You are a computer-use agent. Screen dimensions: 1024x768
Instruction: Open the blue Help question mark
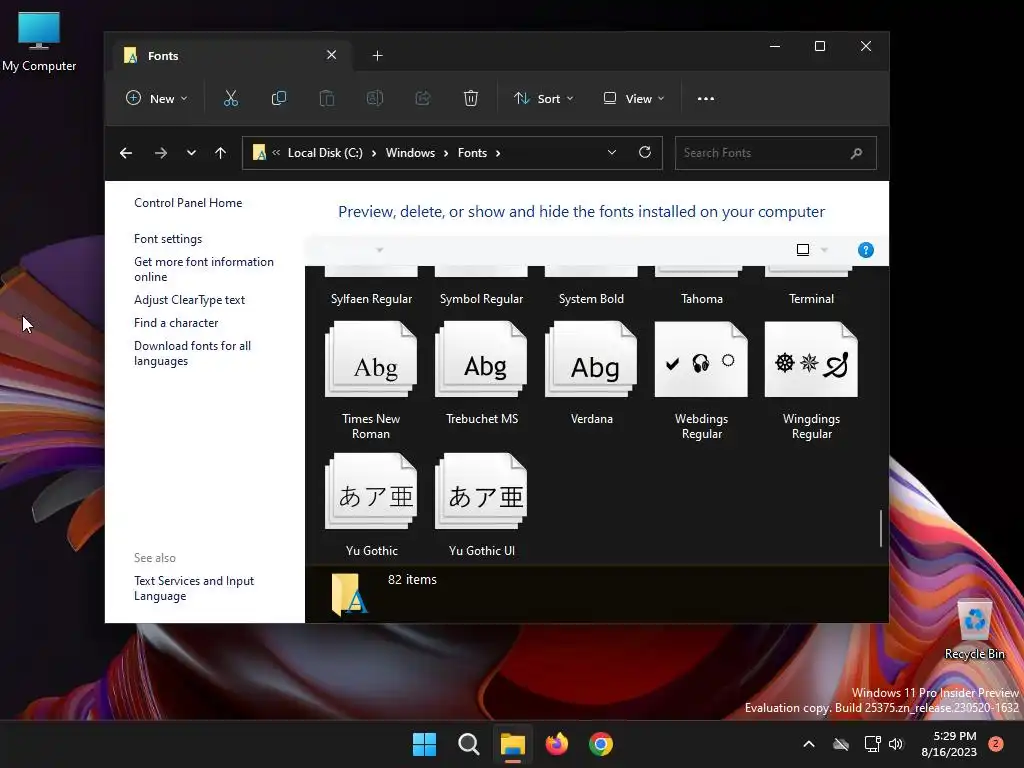coord(865,250)
